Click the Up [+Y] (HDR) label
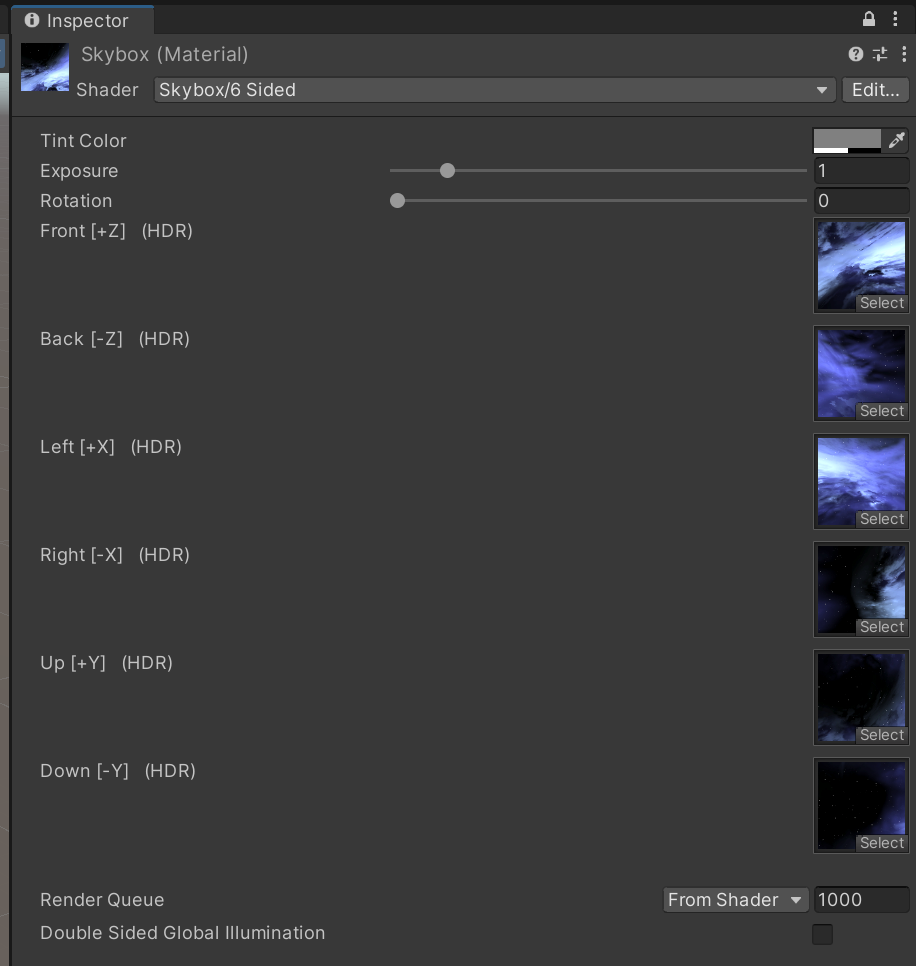916x966 pixels. pyautogui.click(x=107, y=663)
